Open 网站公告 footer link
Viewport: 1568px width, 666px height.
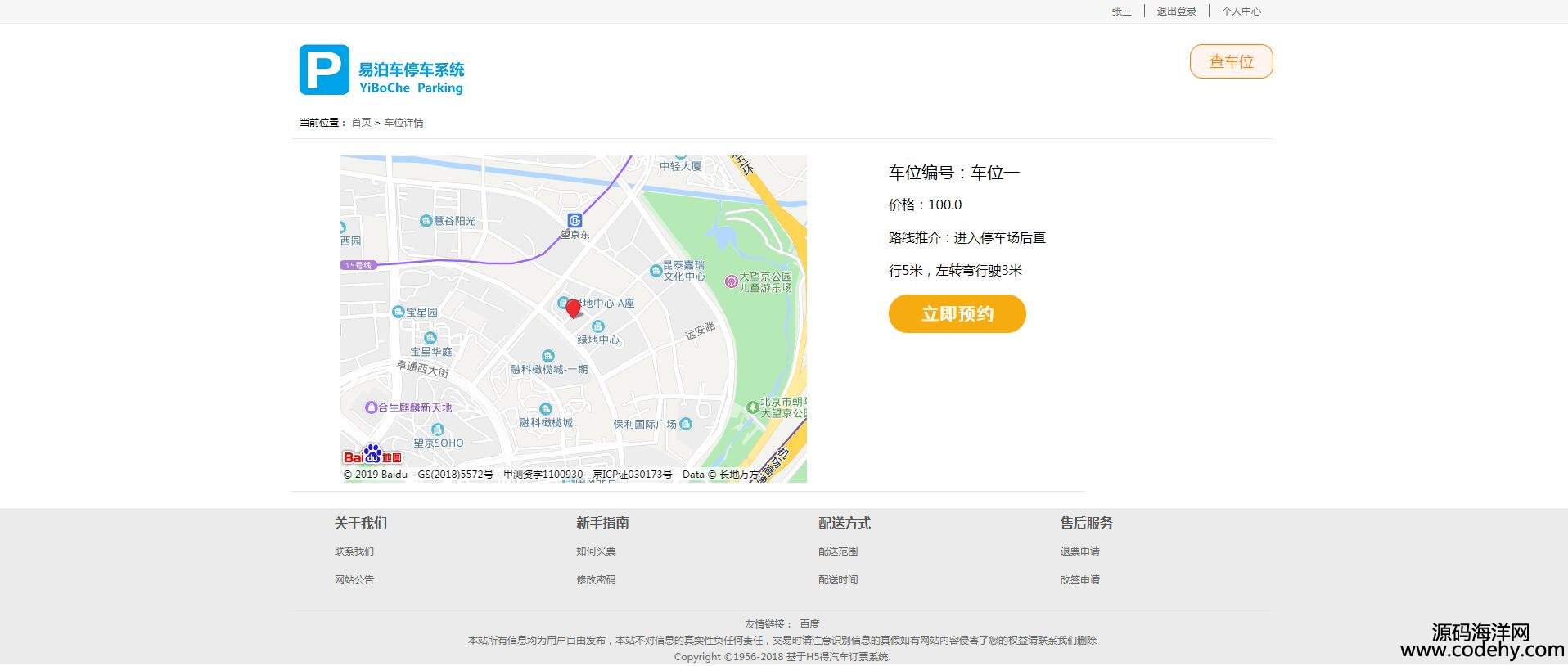pos(354,580)
